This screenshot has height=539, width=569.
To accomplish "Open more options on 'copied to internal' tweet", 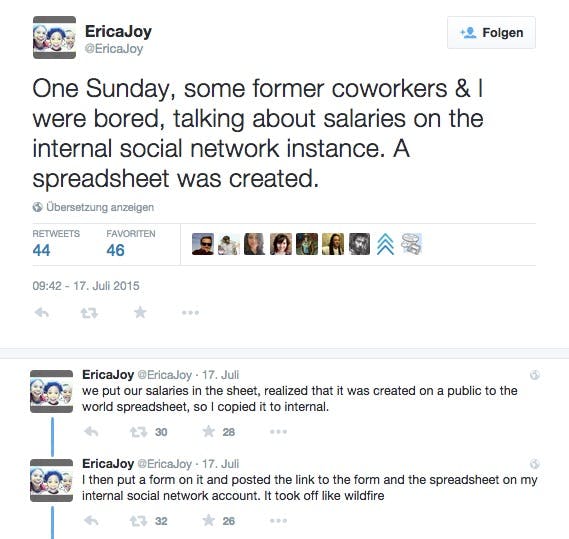I will tap(278, 432).
